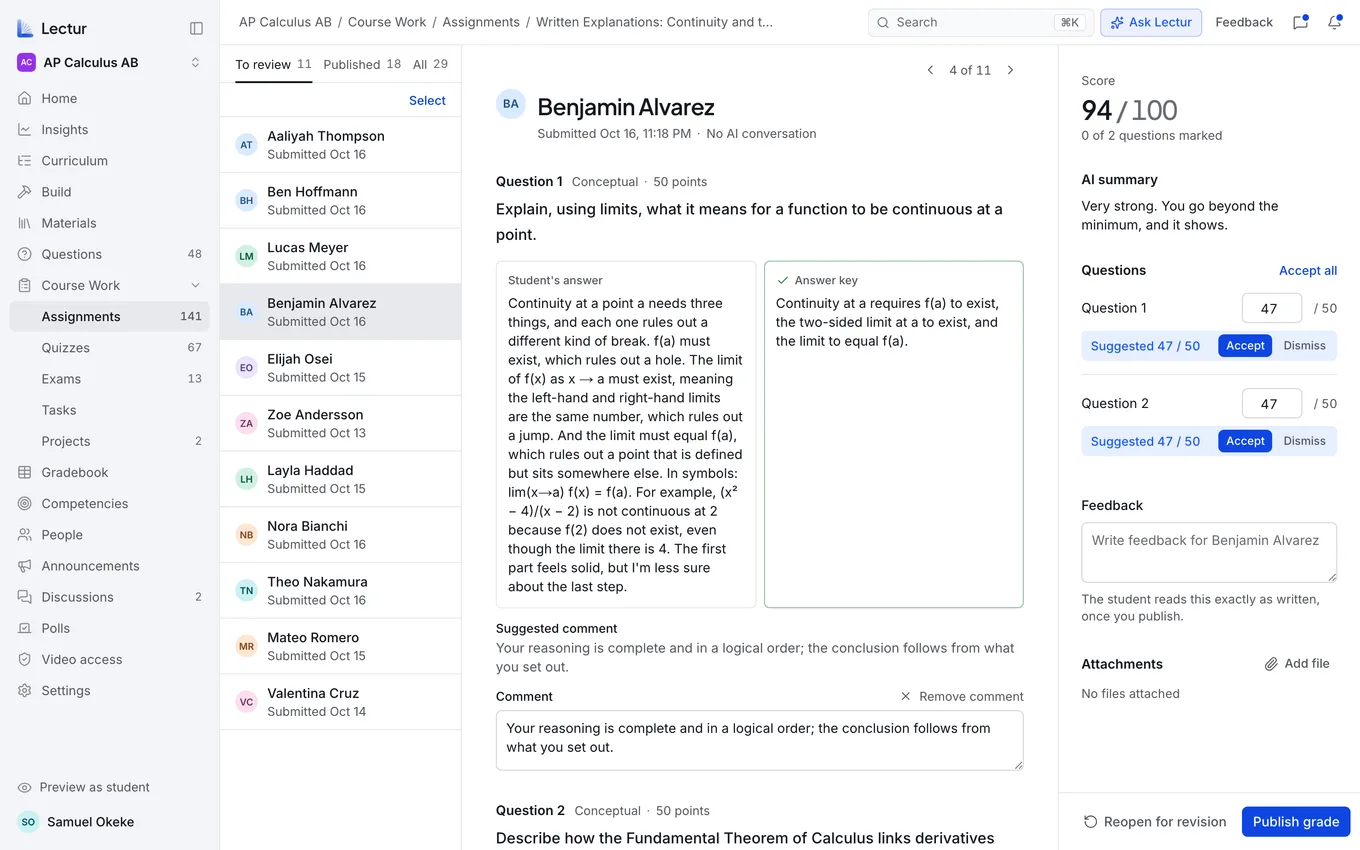The height and width of the screenshot is (850, 1360).
Task: Dismiss suggested score for Question 2
Action: tap(1304, 441)
